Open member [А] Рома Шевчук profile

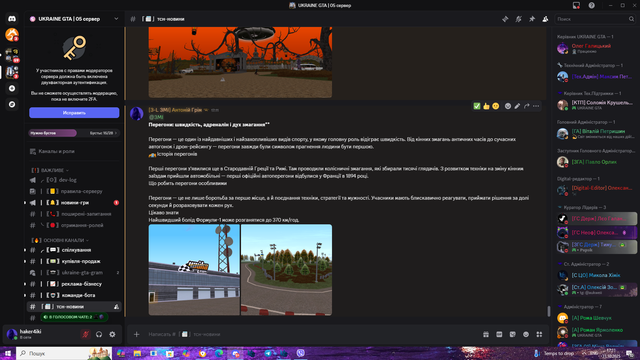[596, 318]
